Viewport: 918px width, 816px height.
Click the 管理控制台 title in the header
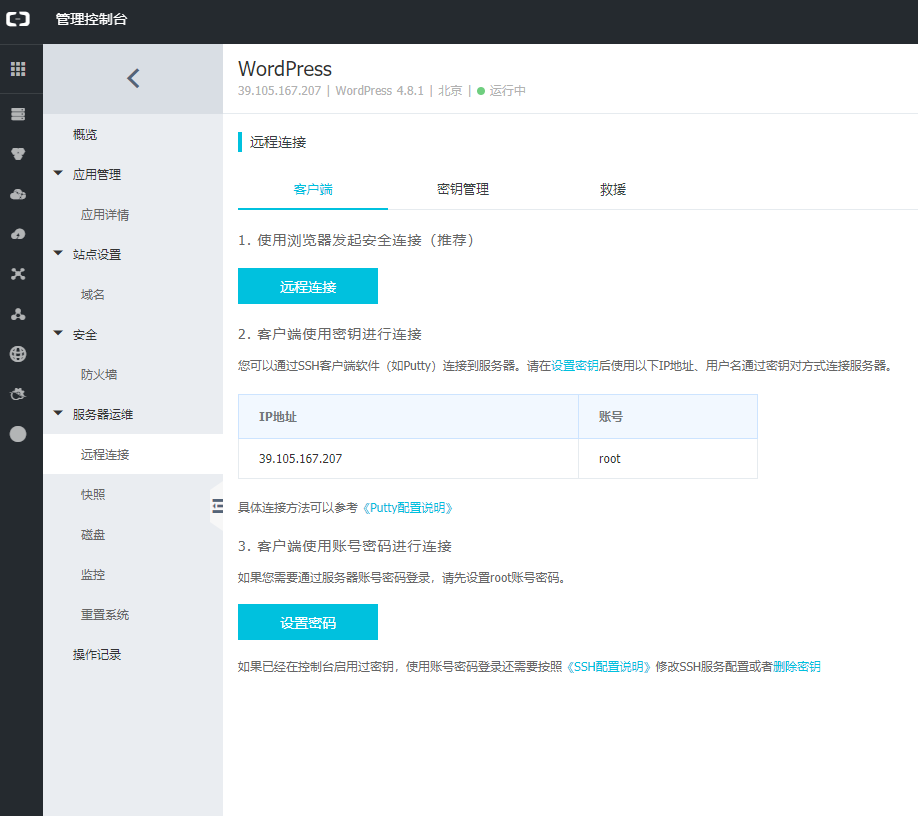pyautogui.click(x=91, y=19)
